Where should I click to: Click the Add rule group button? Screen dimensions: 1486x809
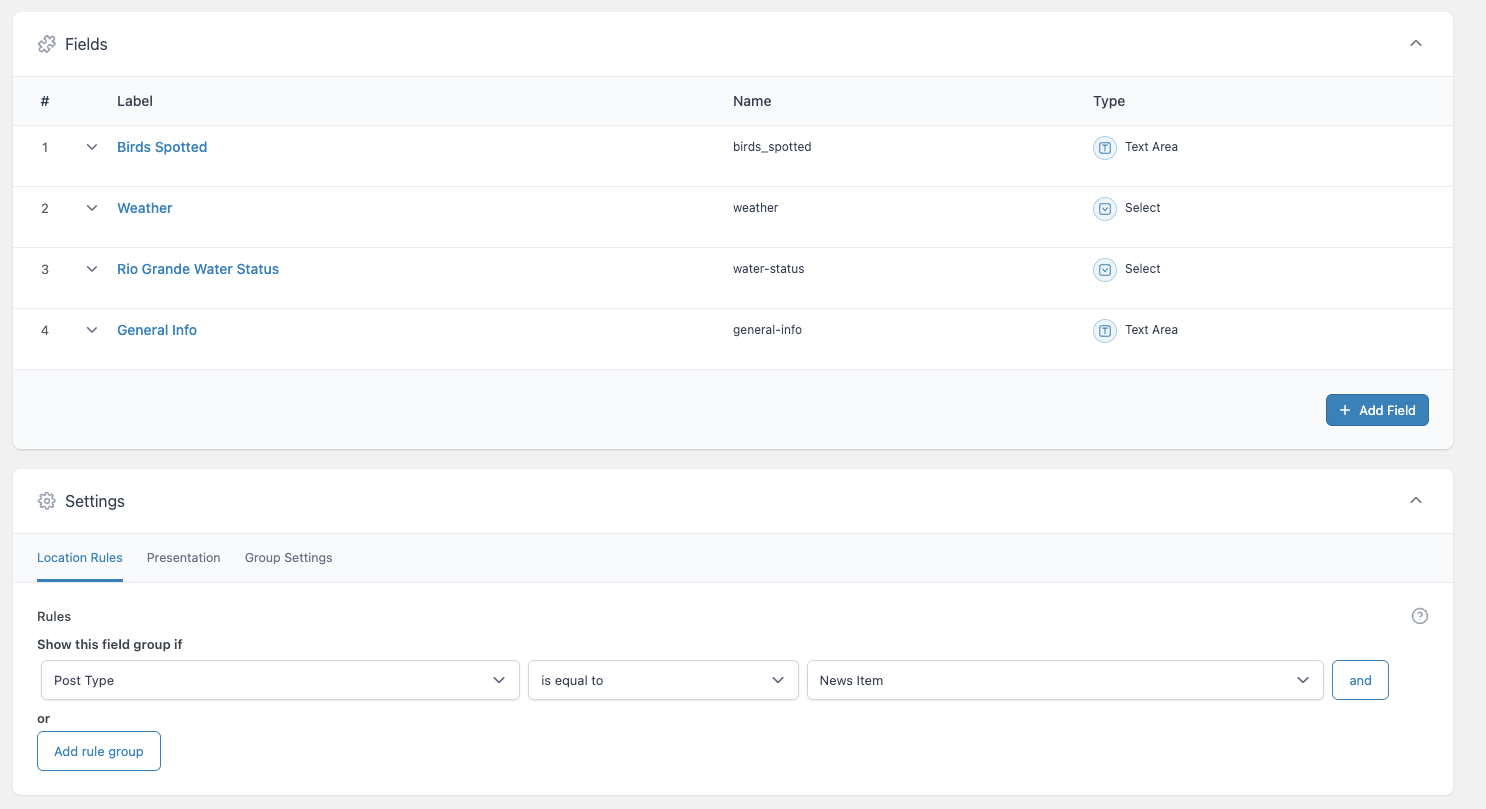coord(99,752)
